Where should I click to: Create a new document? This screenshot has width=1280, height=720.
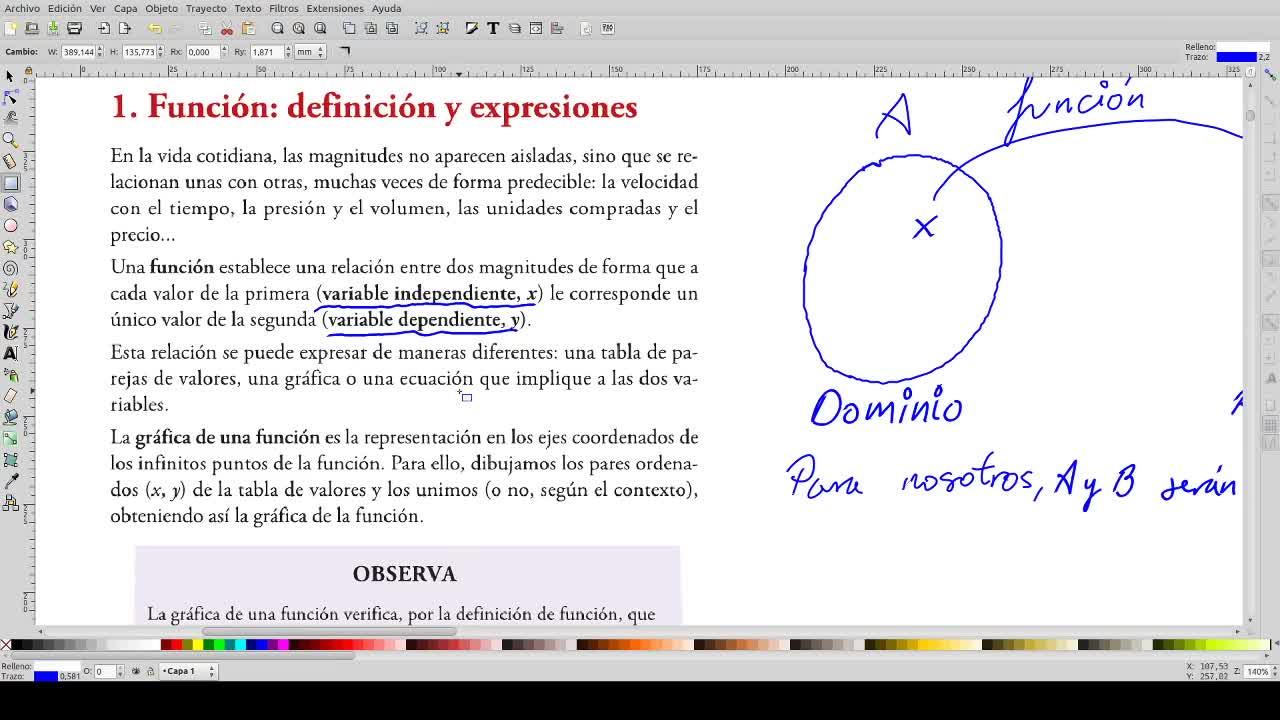point(10,28)
